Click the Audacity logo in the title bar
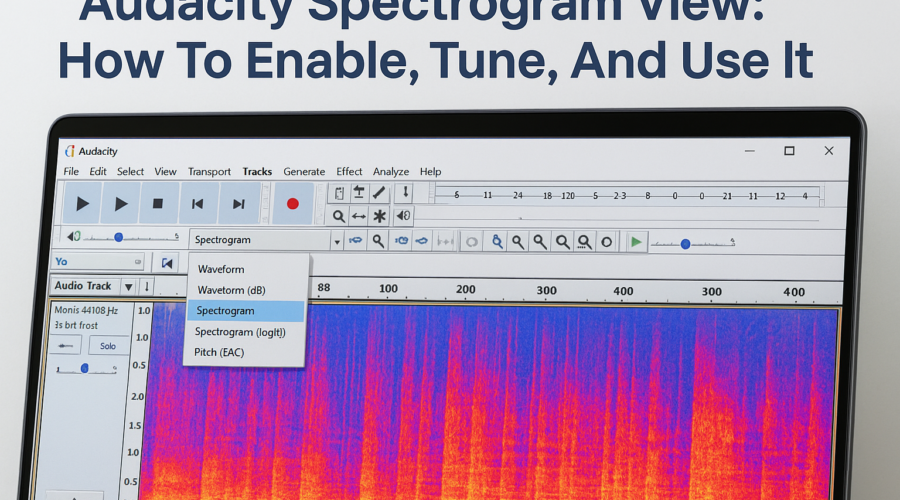The width and height of the screenshot is (900, 500). coord(70,151)
